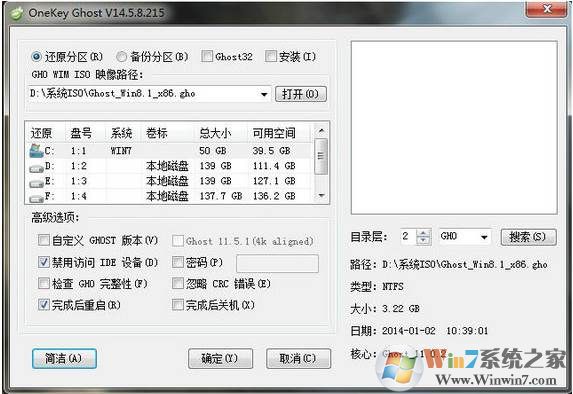573x394 pixels.
Task: Select the F: drive icon
Action: [x=36, y=199]
